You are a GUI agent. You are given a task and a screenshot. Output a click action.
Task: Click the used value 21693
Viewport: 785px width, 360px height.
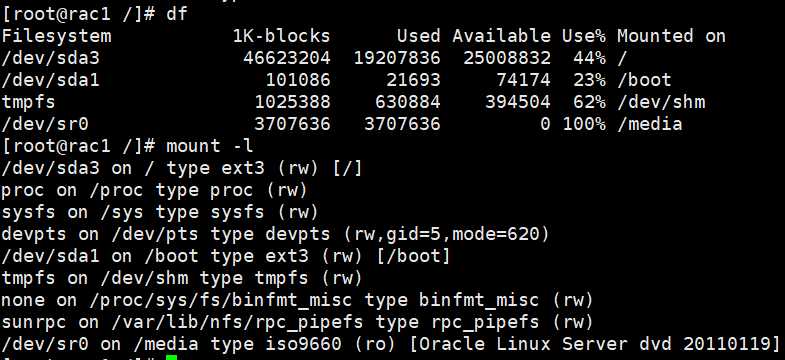(x=414, y=80)
